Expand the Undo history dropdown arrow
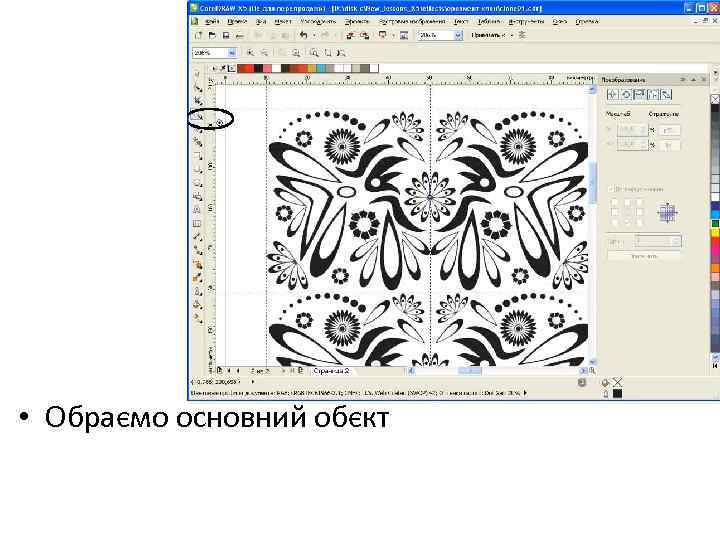The height and width of the screenshot is (540, 720). (314, 35)
